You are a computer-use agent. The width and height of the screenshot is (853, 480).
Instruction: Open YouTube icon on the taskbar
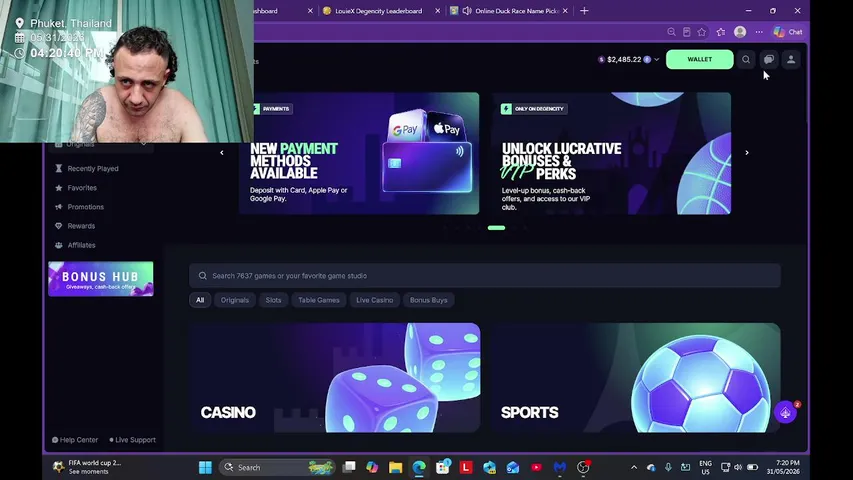536,467
